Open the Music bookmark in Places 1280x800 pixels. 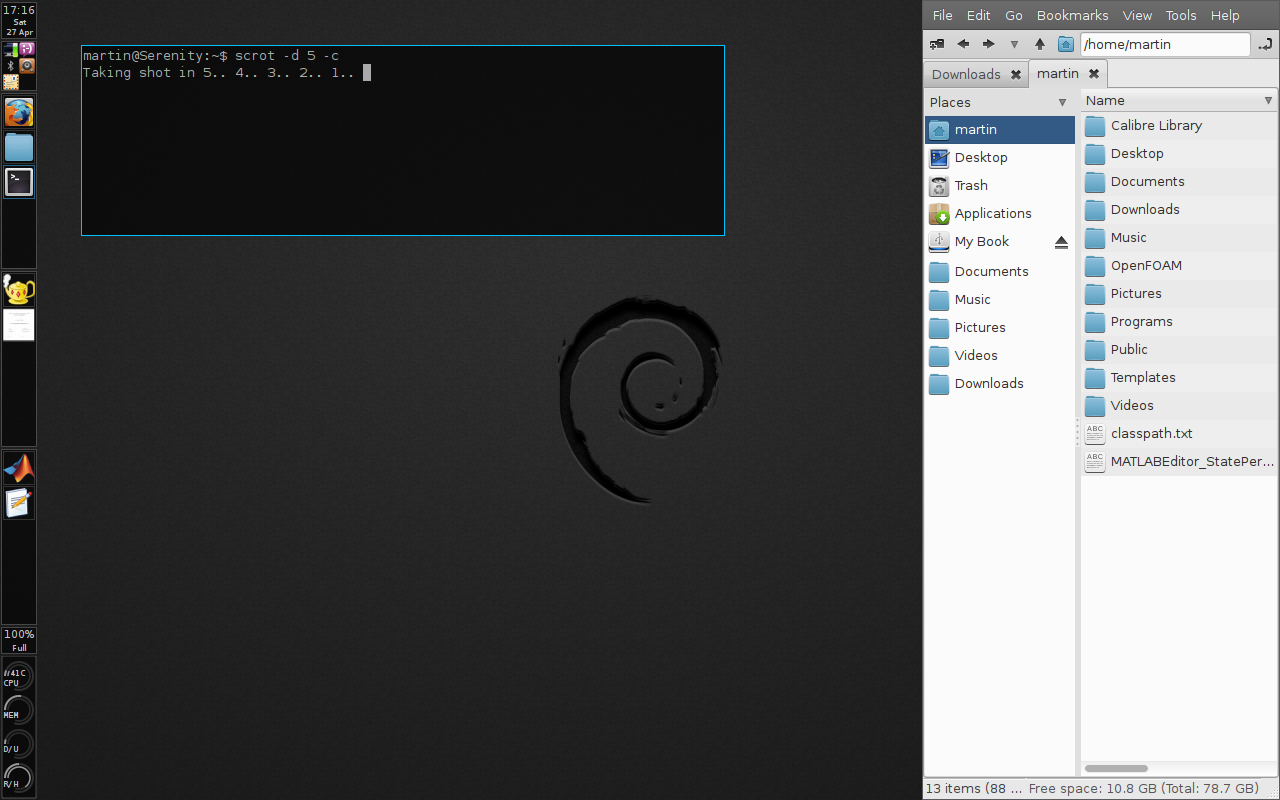click(1000, 300)
